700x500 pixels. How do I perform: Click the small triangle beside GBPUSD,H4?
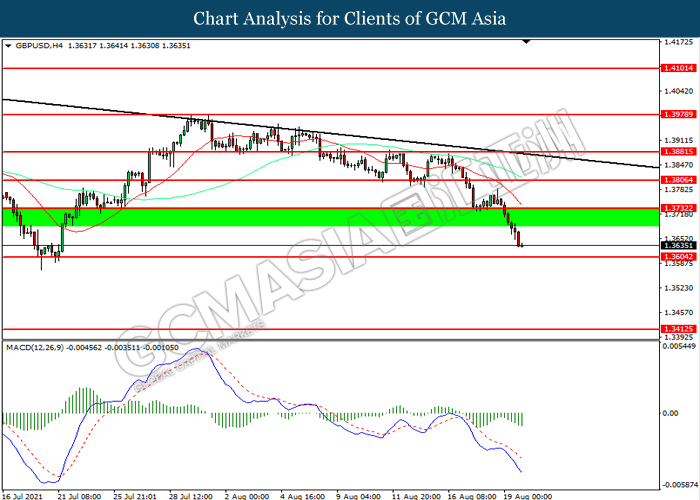click(8, 46)
